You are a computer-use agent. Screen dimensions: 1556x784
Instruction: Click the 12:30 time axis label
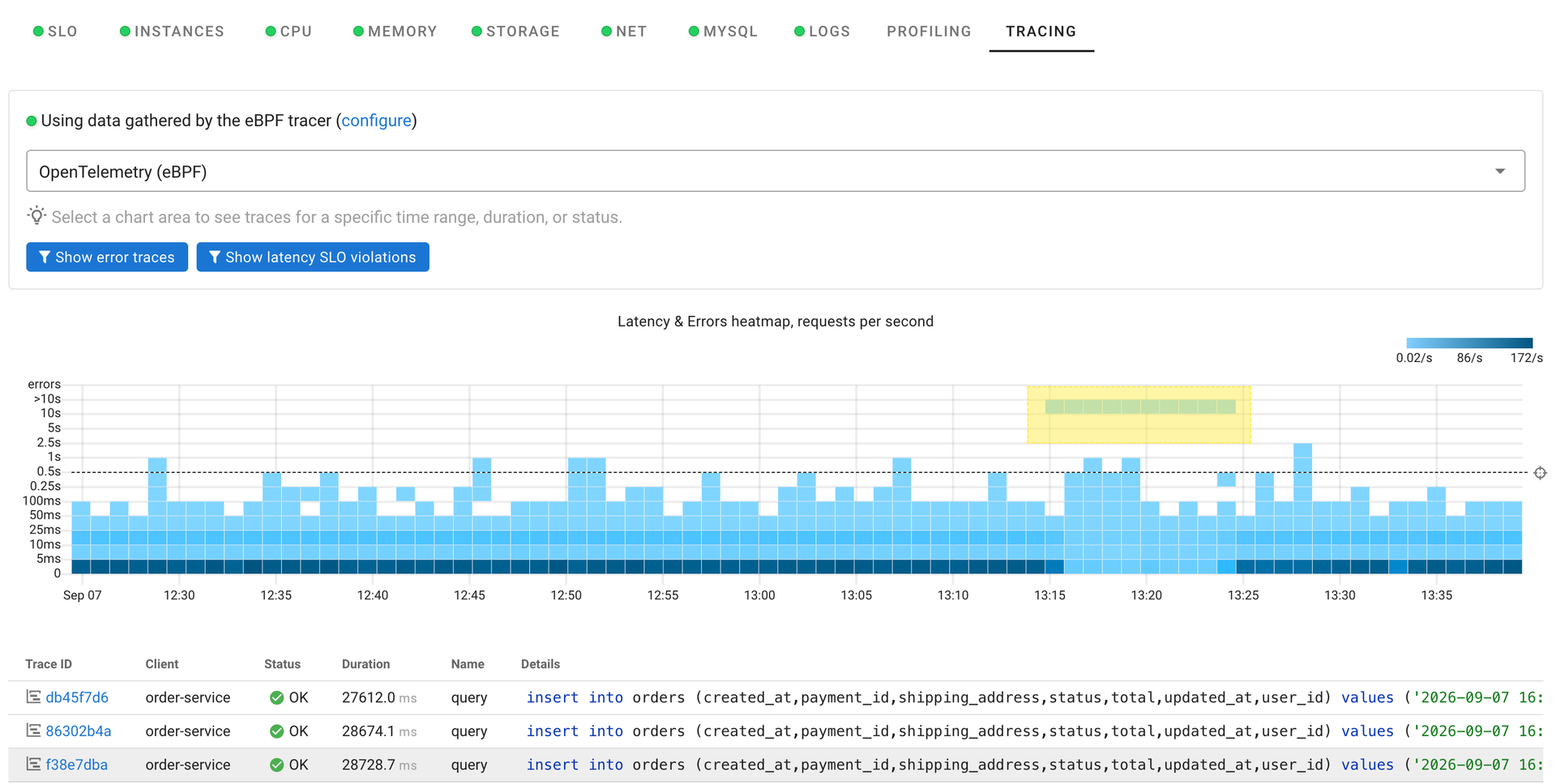pos(179,595)
